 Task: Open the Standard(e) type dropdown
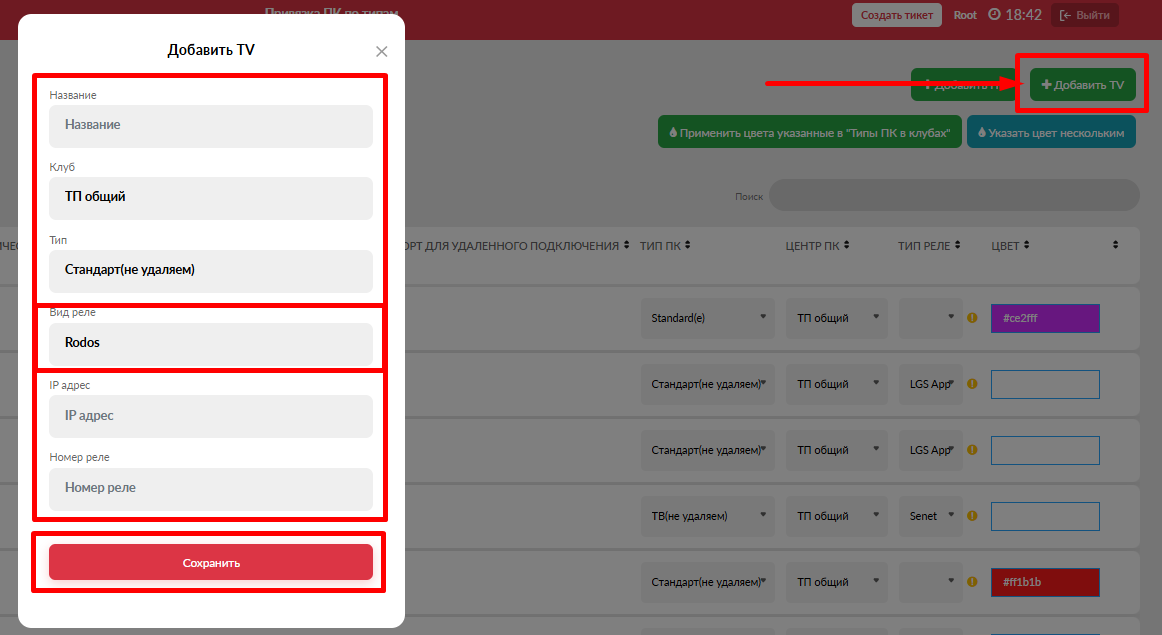[x=708, y=318]
